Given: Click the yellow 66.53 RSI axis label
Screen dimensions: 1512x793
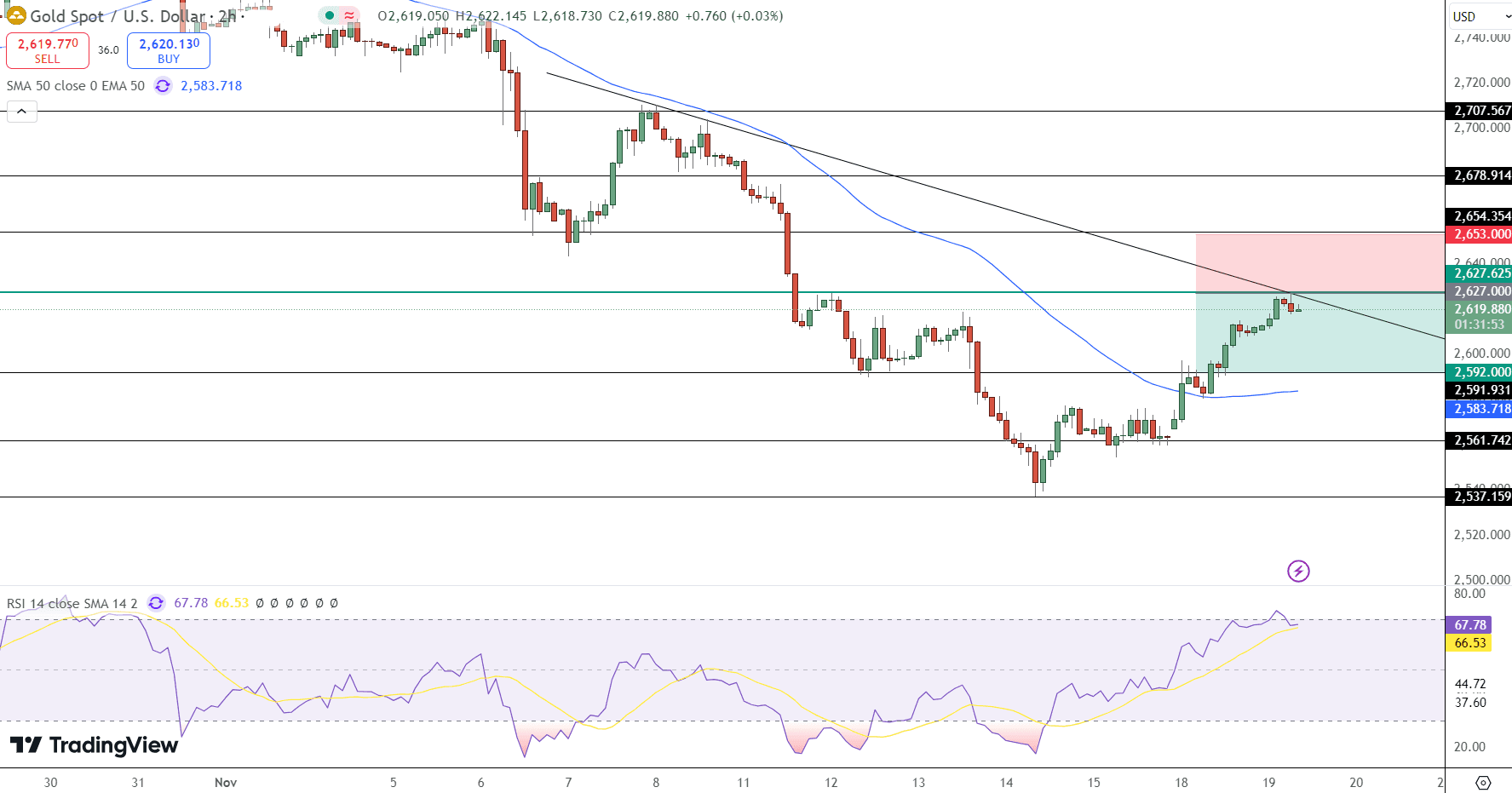Looking at the screenshot, I should pyautogui.click(x=1469, y=643).
